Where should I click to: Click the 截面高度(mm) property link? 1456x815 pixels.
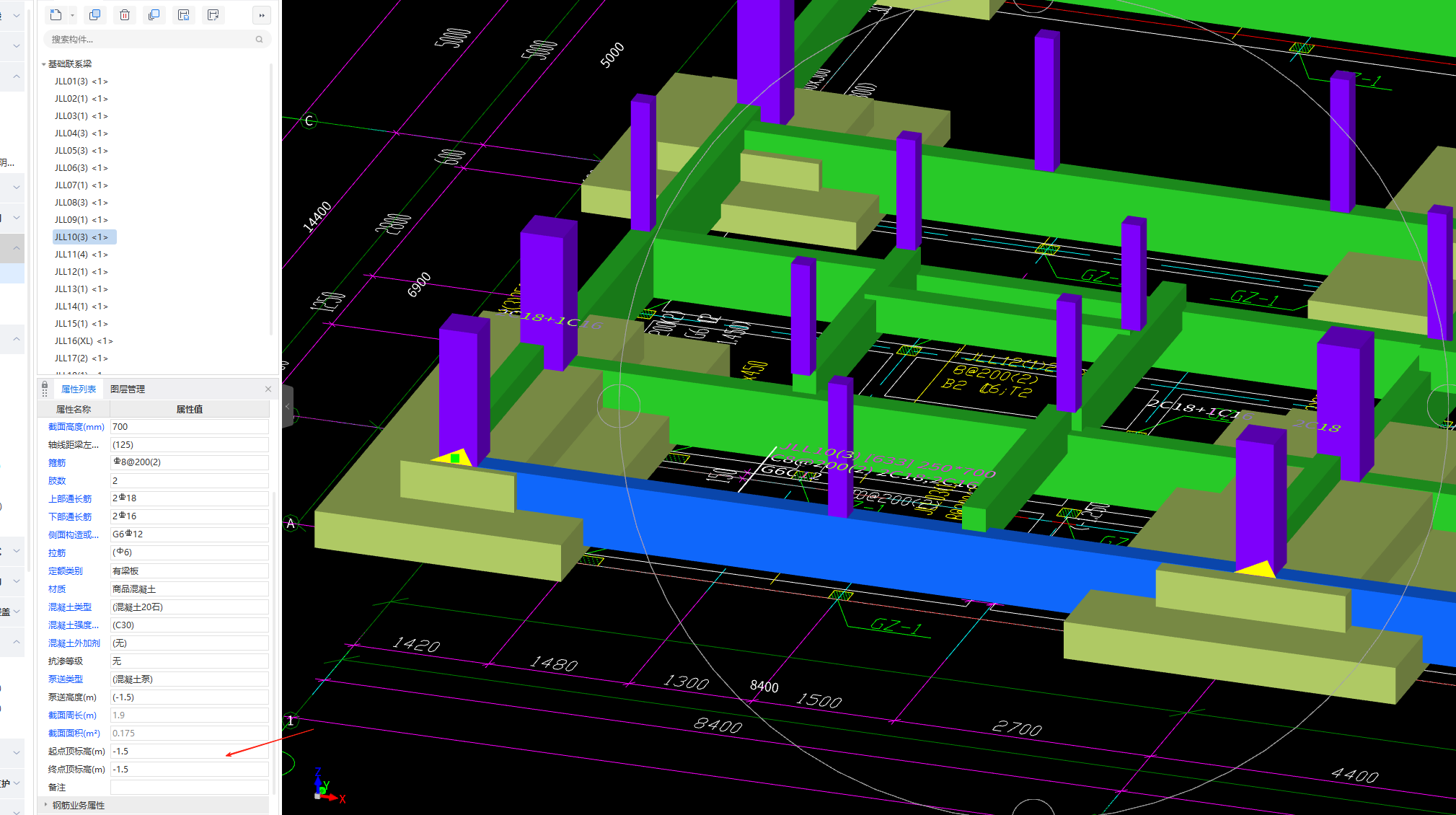(x=76, y=427)
